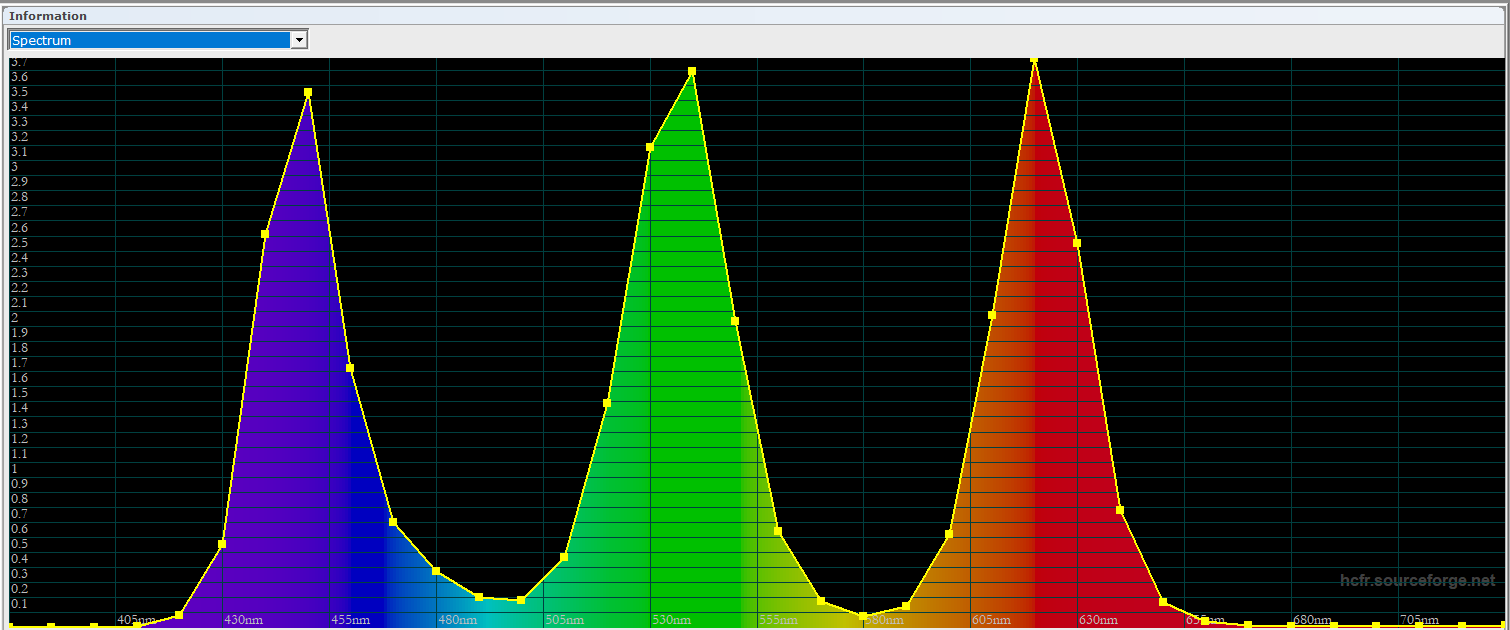
Task: Click the 680nm wavelength axis label
Action: tap(1313, 620)
